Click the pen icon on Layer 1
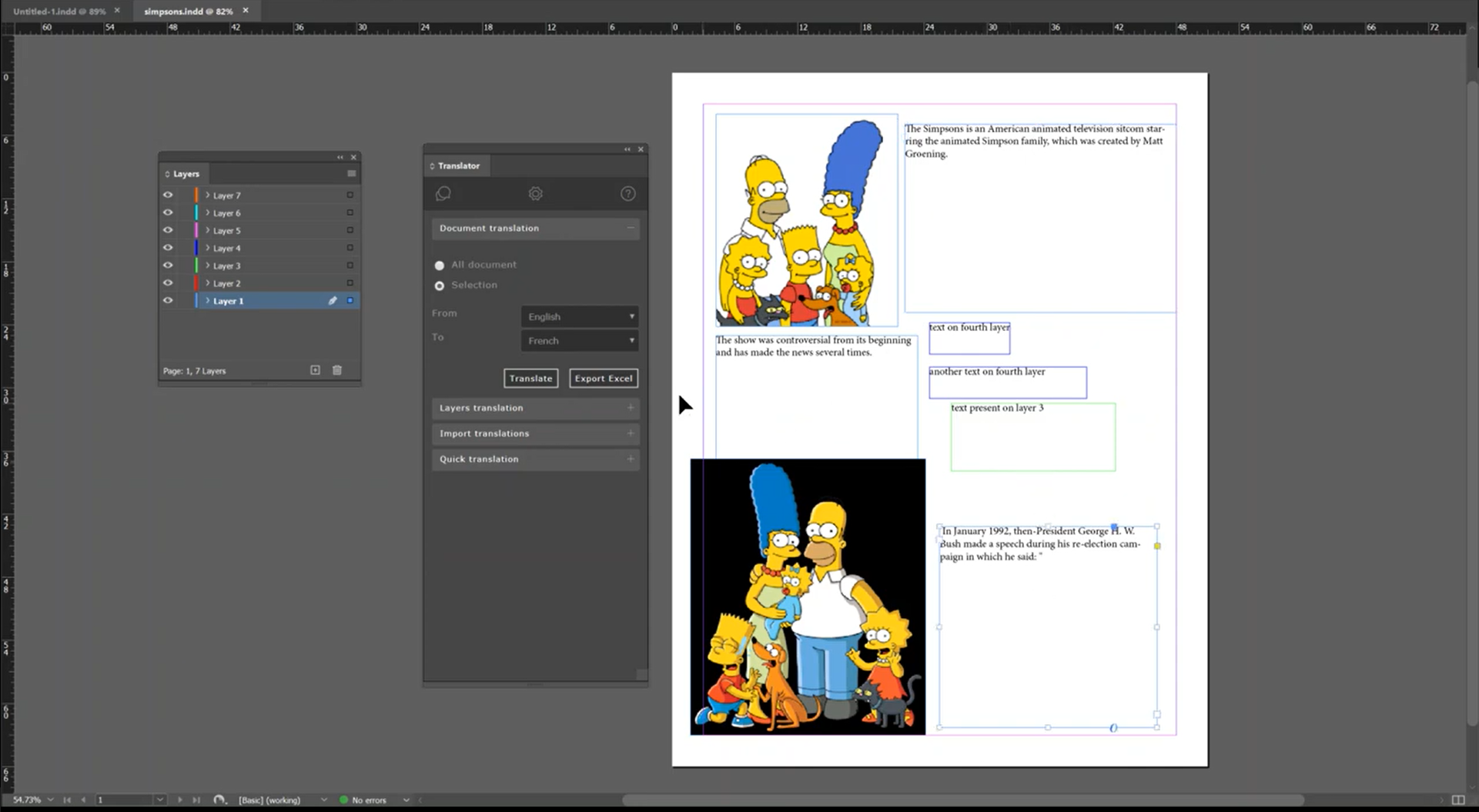The height and width of the screenshot is (812, 1479). click(x=333, y=301)
